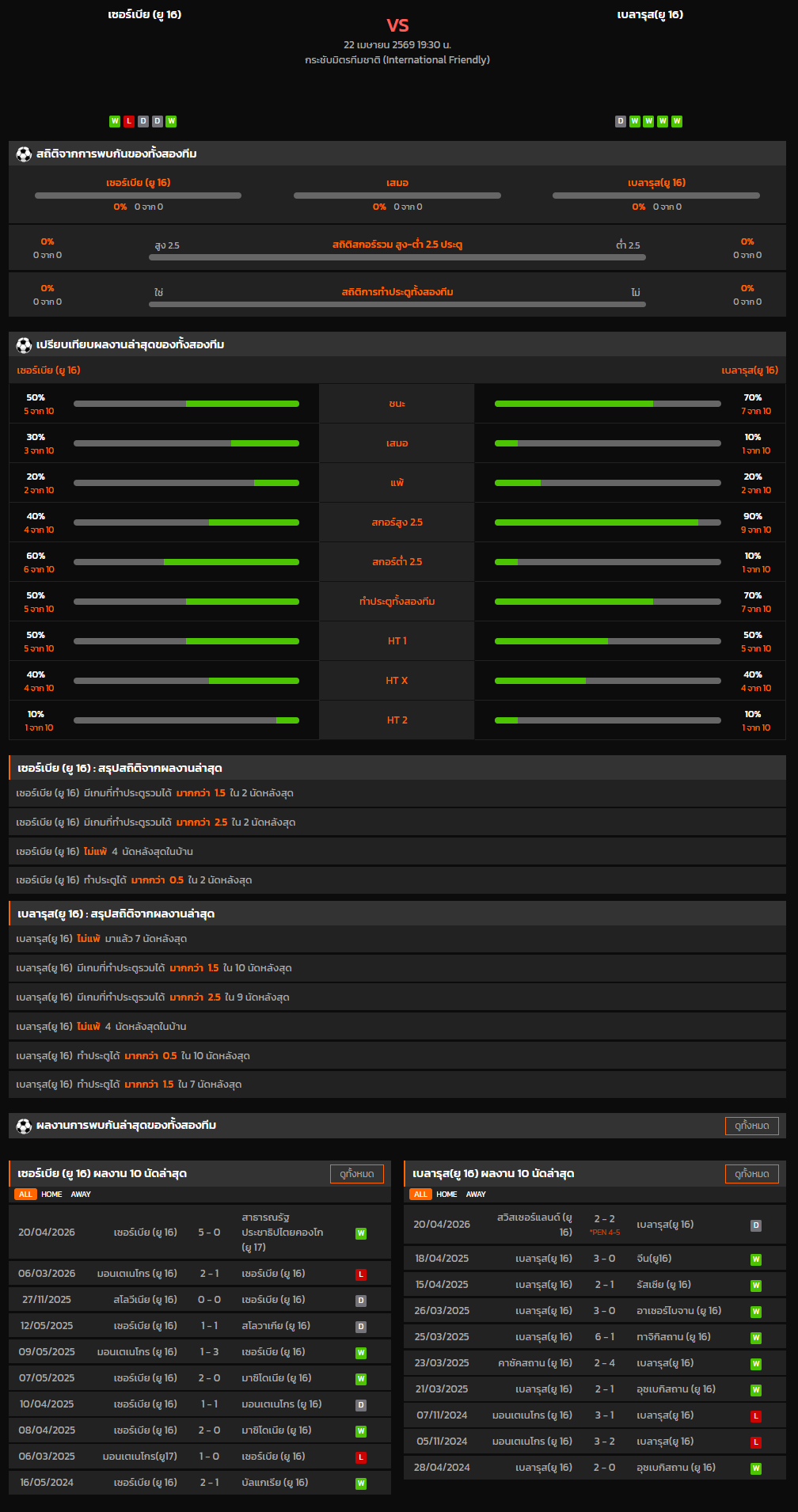Click the D result badge for the Switzerland 2 - 2 match
Image resolution: width=798 pixels, height=1512 pixels.
click(756, 1225)
